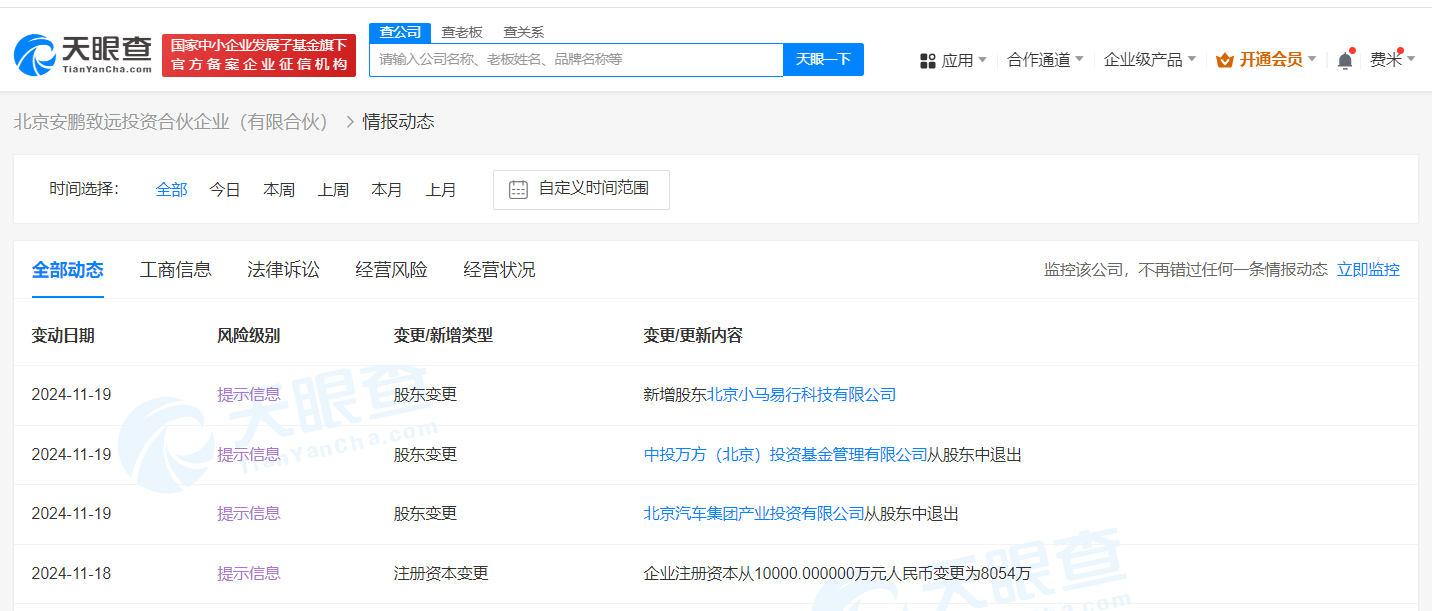This screenshot has height=611, width=1432.
Task: Click the 北京安鹏致远投资合伙企业 breadcrumb
Action: tap(171, 122)
